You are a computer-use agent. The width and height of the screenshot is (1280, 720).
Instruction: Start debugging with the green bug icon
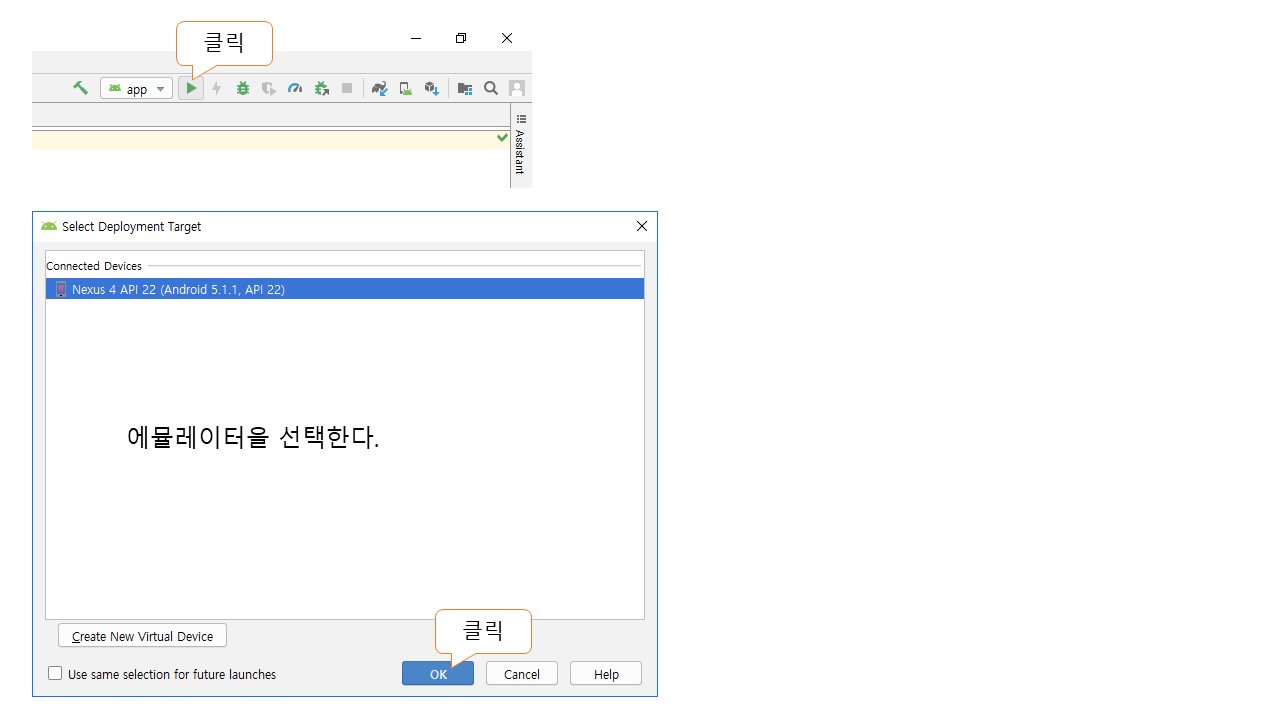[243, 89]
